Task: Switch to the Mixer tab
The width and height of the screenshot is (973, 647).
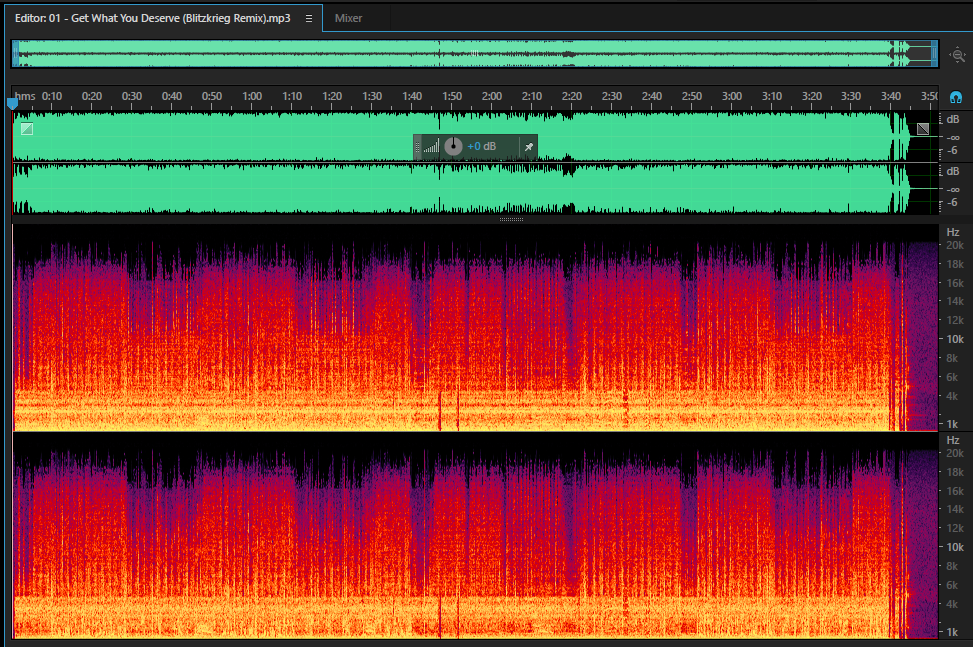Action: click(x=348, y=18)
